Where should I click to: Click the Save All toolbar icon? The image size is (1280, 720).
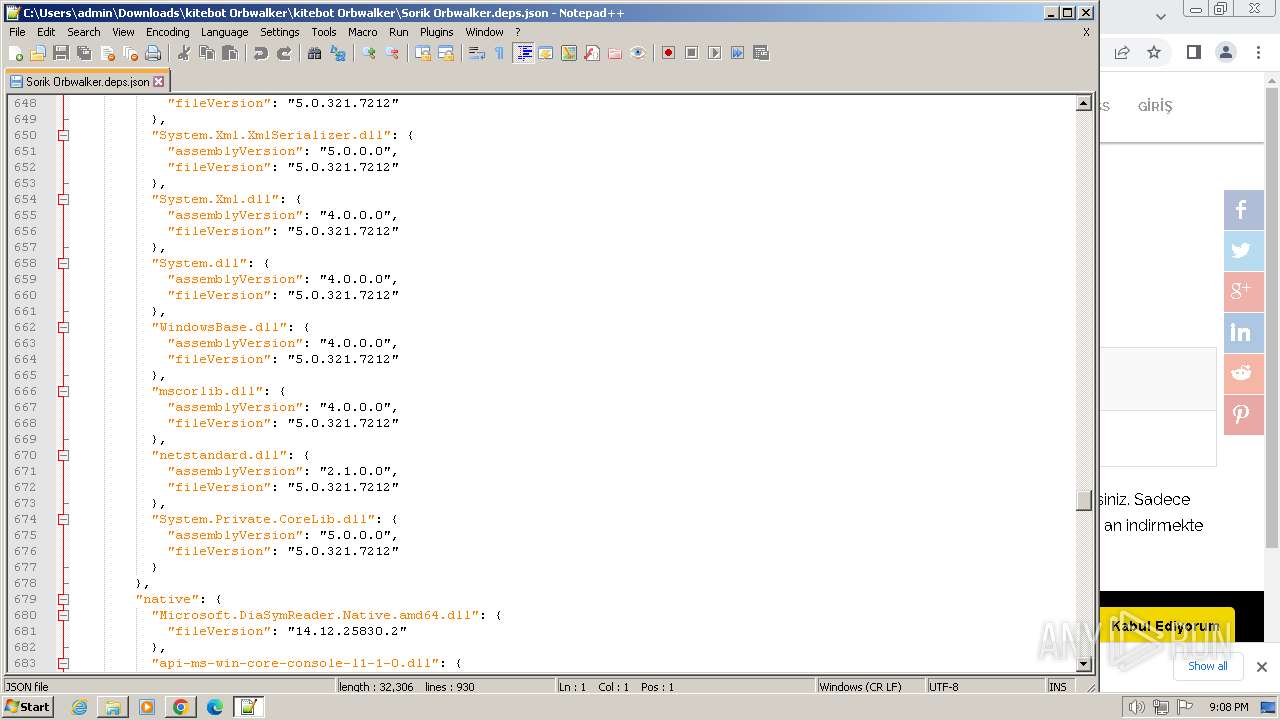click(x=84, y=53)
